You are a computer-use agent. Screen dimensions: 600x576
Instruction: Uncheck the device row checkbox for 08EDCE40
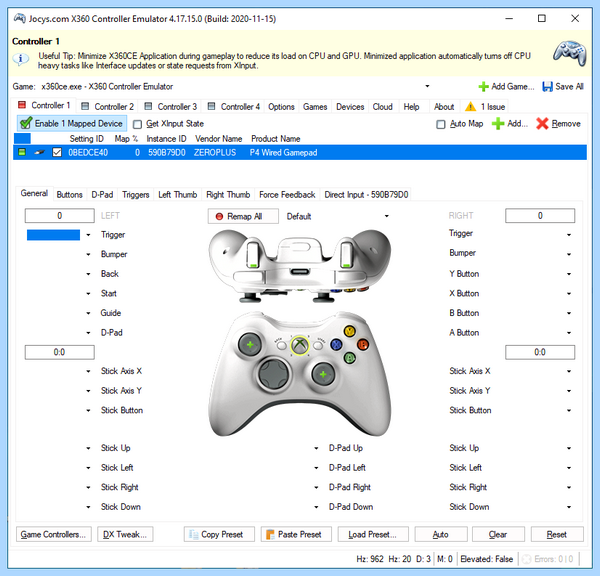(x=57, y=152)
